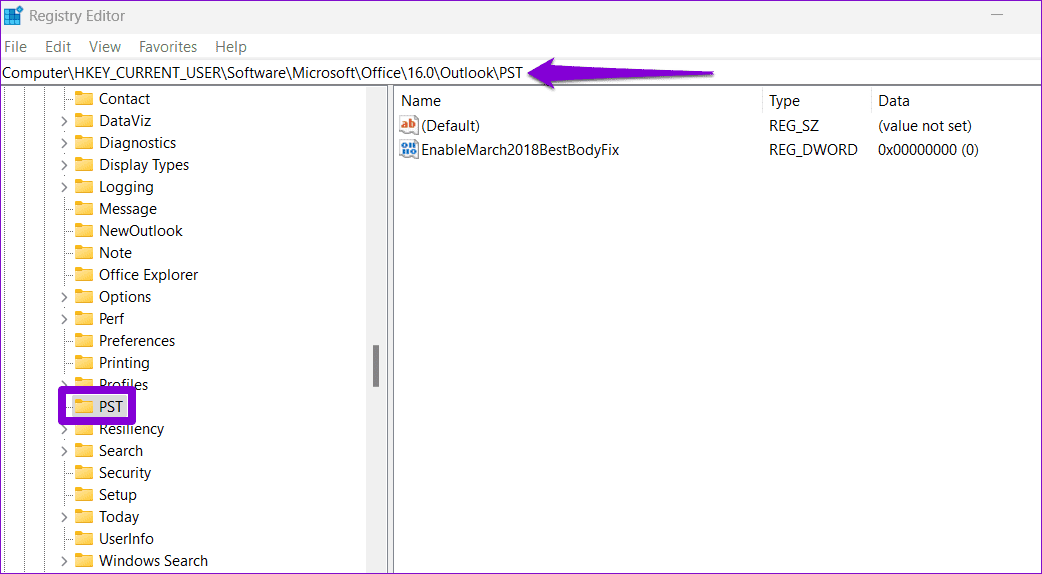Select the Resiliency tree label
This screenshot has height=574, width=1042.
click(131, 429)
